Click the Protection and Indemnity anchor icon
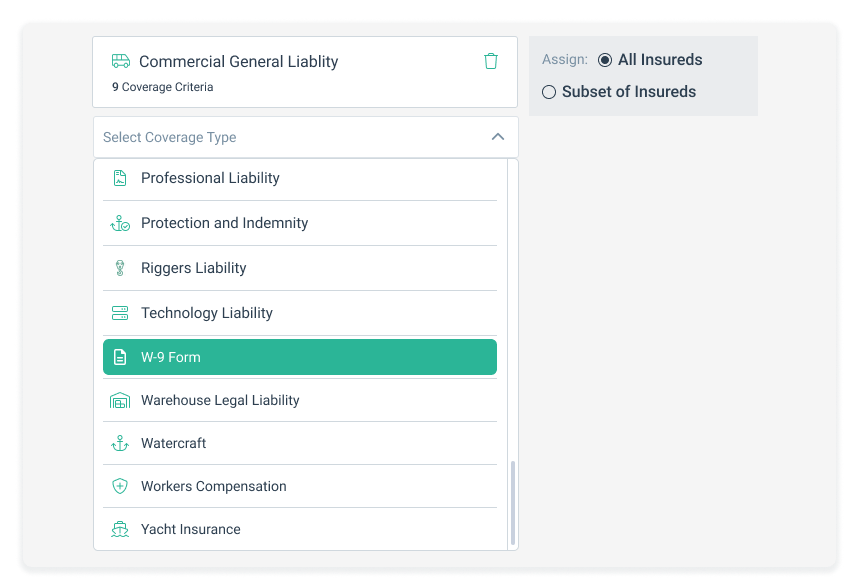 pos(120,223)
